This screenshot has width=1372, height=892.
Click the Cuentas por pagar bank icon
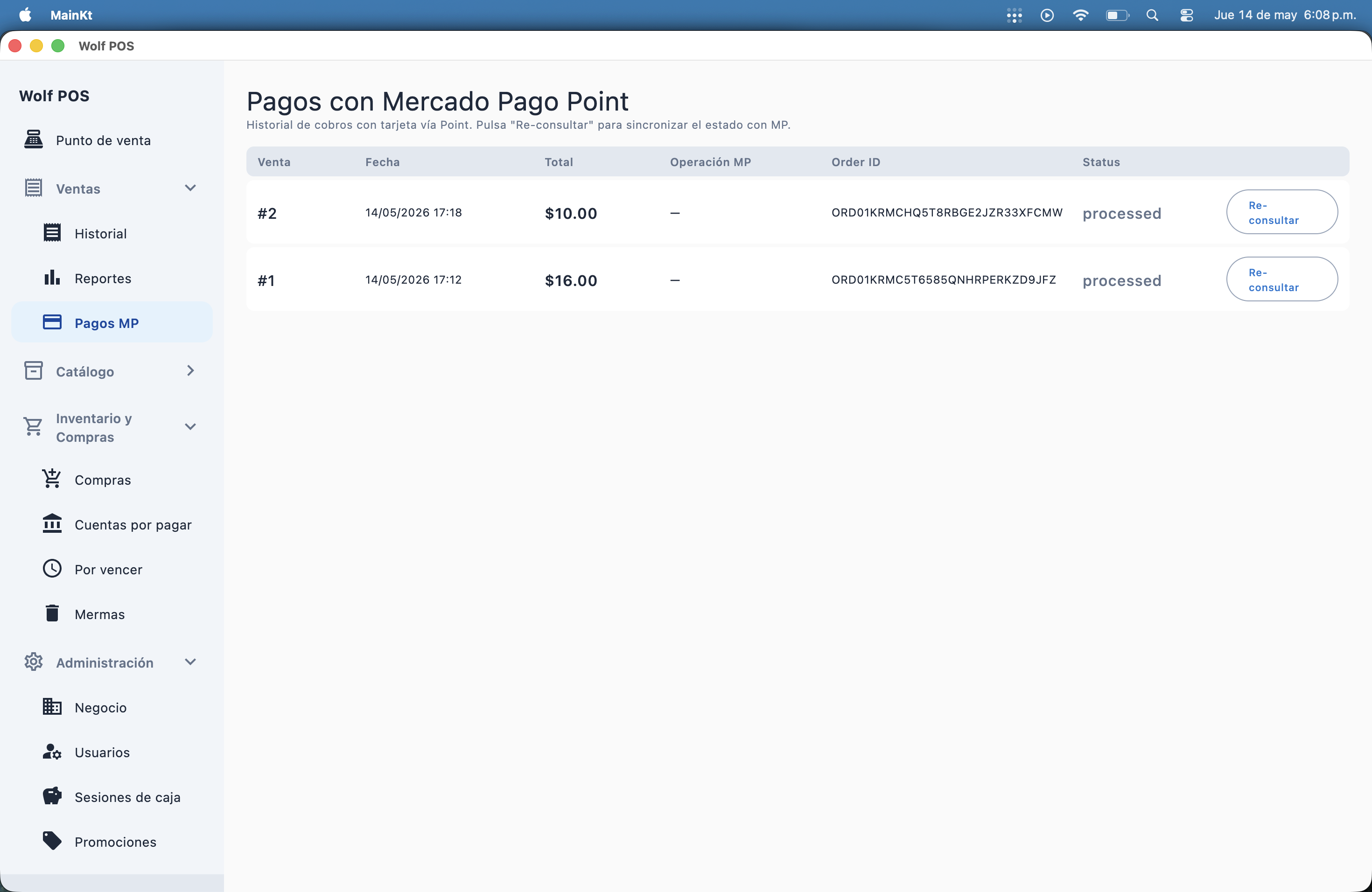click(52, 524)
